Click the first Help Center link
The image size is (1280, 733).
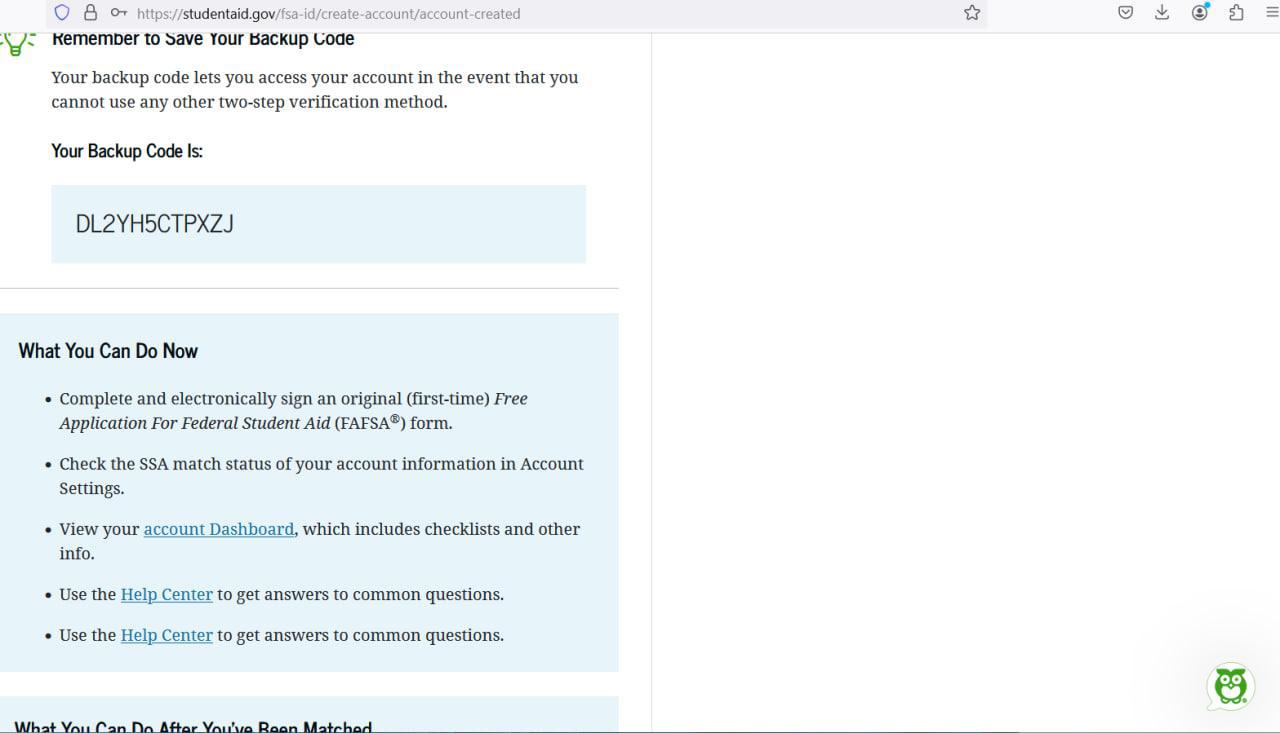click(166, 594)
